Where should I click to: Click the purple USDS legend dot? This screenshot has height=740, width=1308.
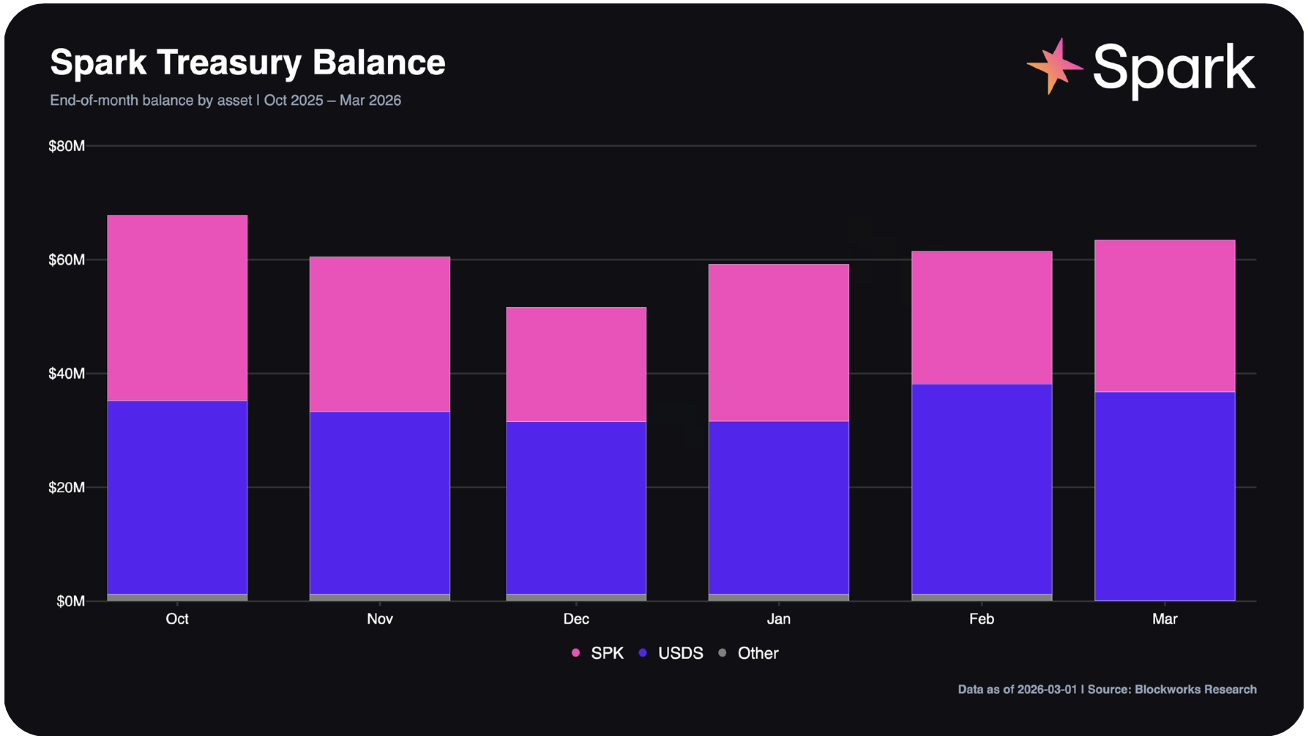tap(644, 653)
